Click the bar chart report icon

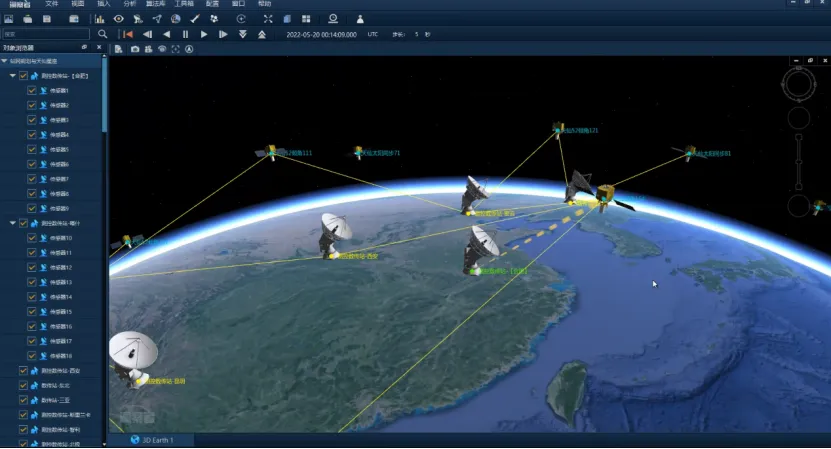99,19
